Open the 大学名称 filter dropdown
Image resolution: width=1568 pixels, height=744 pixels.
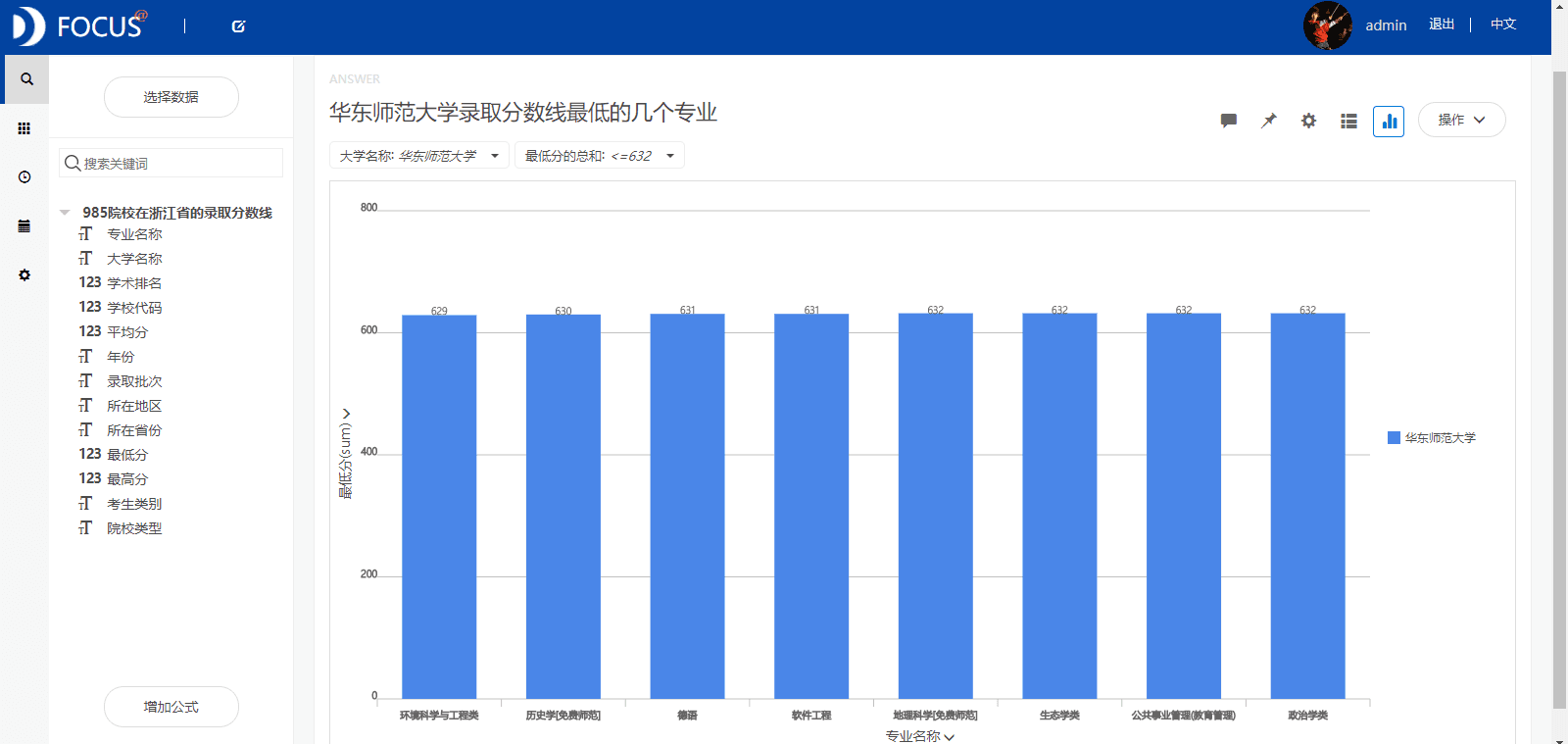pyautogui.click(x=418, y=155)
